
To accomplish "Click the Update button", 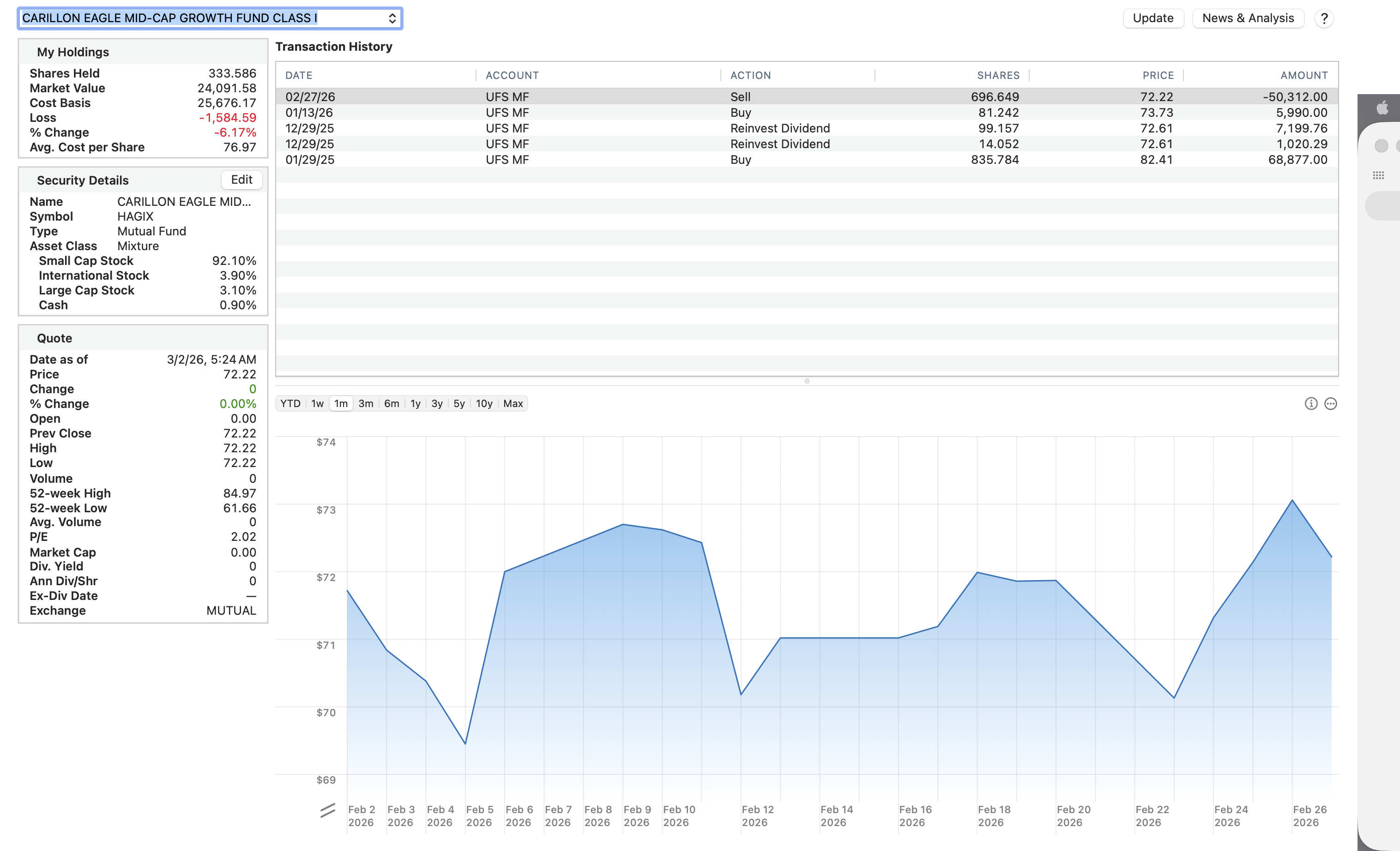I will click(x=1153, y=18).
